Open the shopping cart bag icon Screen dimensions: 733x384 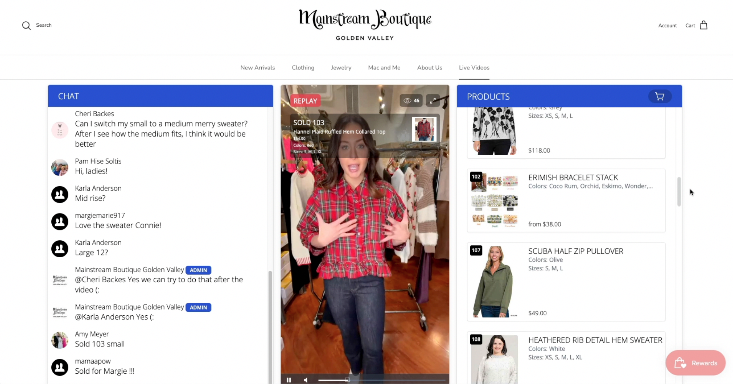(704, 25)
